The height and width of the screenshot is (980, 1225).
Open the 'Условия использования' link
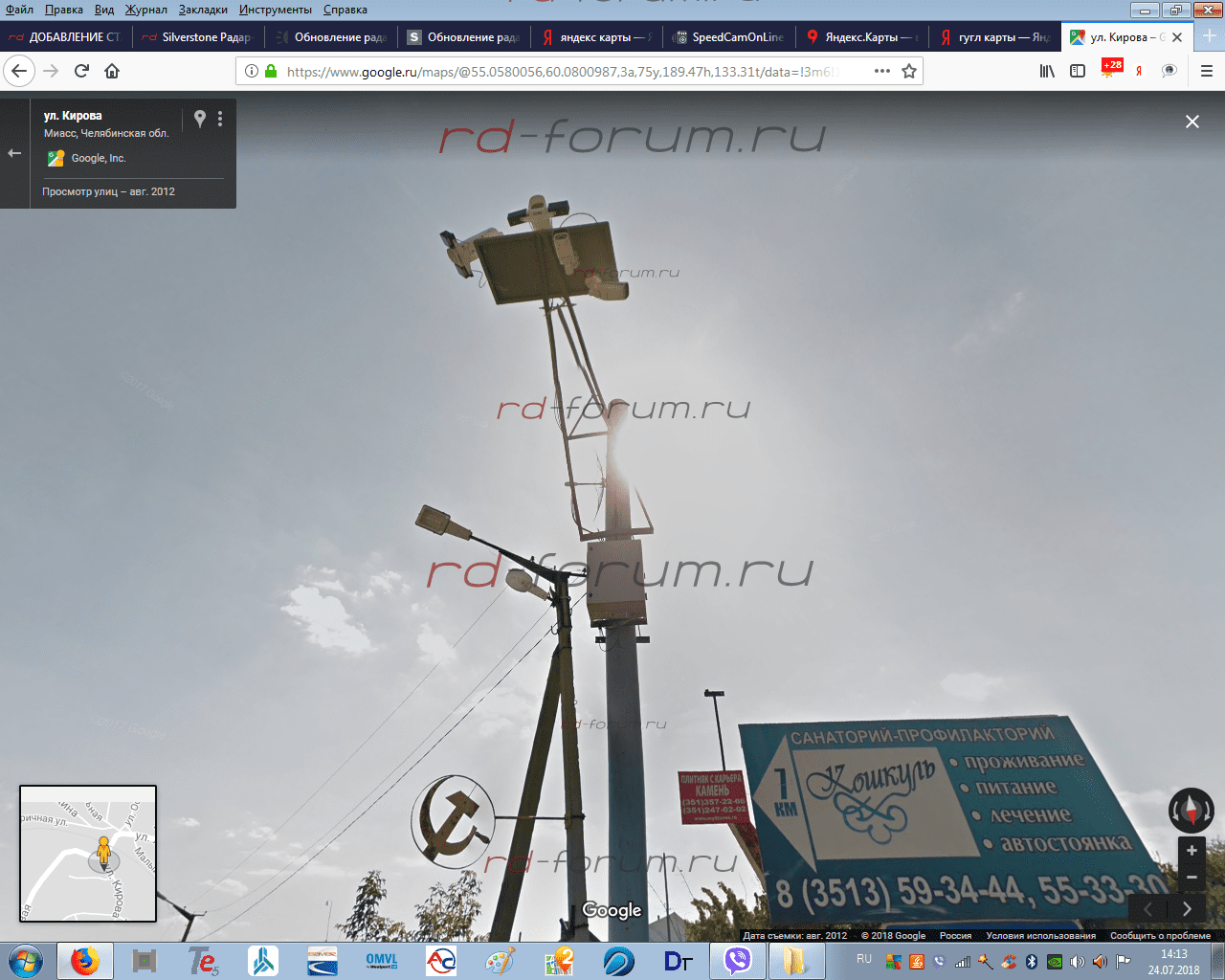click(1040, 936)
